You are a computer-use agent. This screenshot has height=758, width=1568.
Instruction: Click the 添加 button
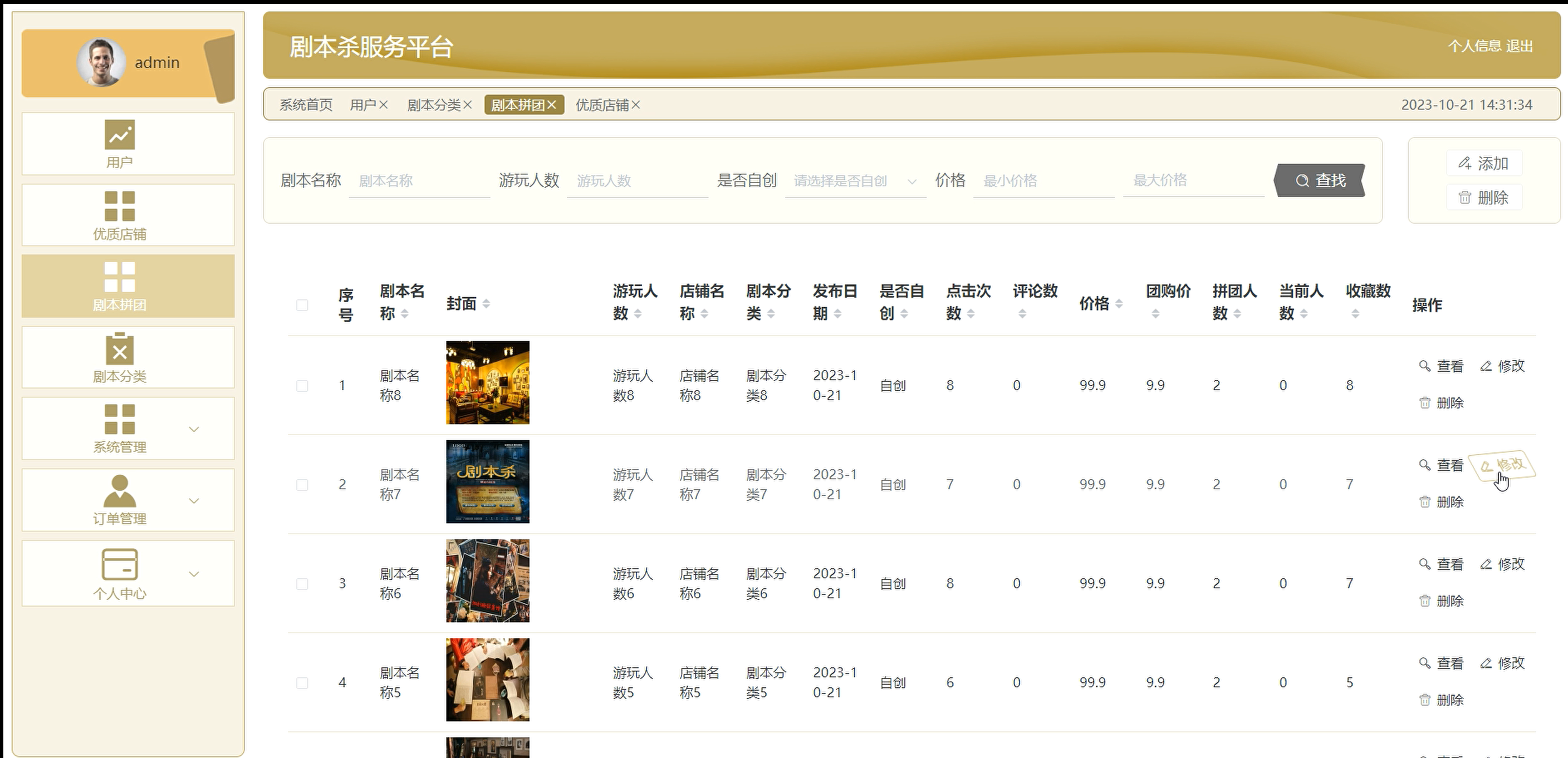pyautogui.click(x=1484, y=163)
